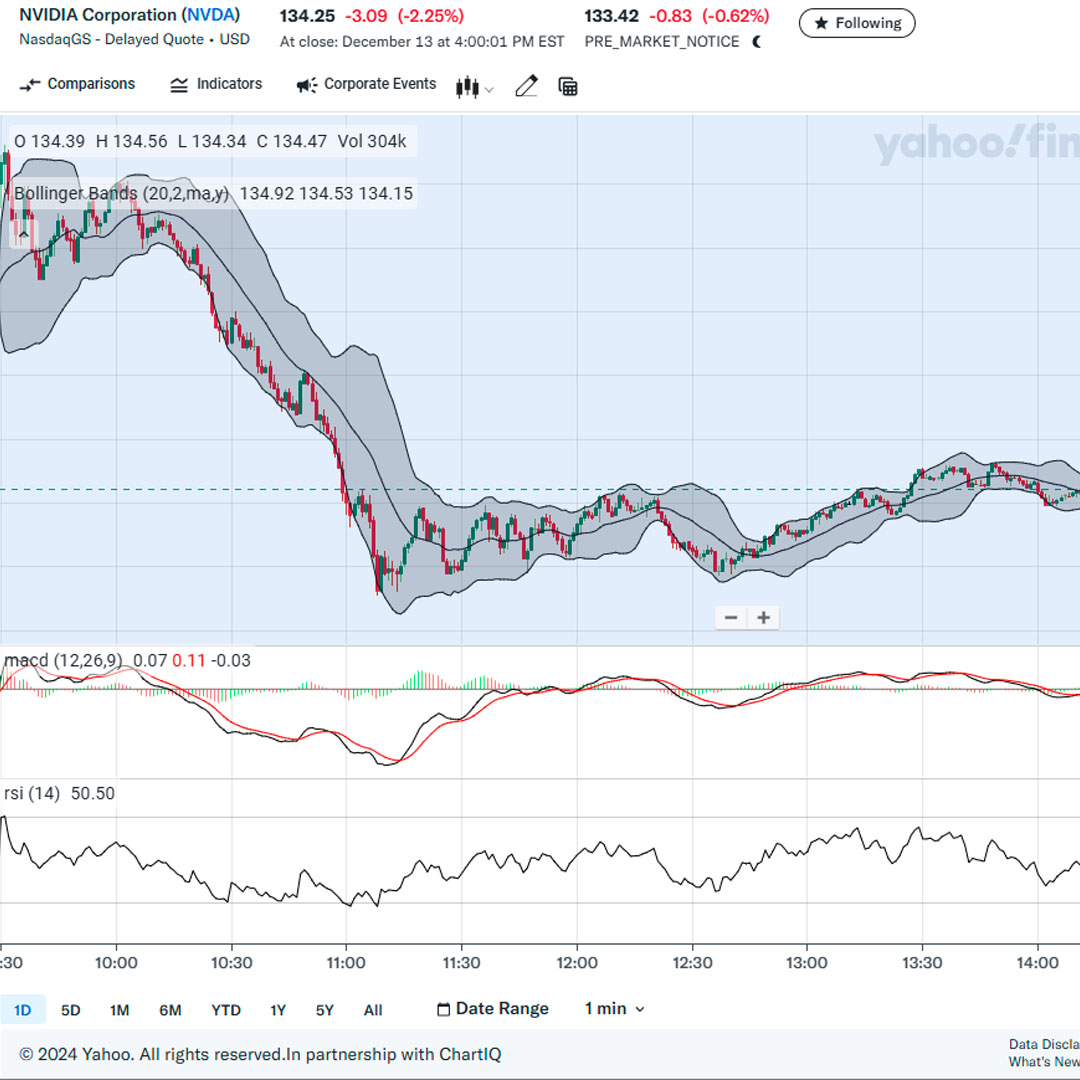Toggle the Following star button
This screenshot has width=1080, height=1080.
pyautogui.click(x=857, y=23)
